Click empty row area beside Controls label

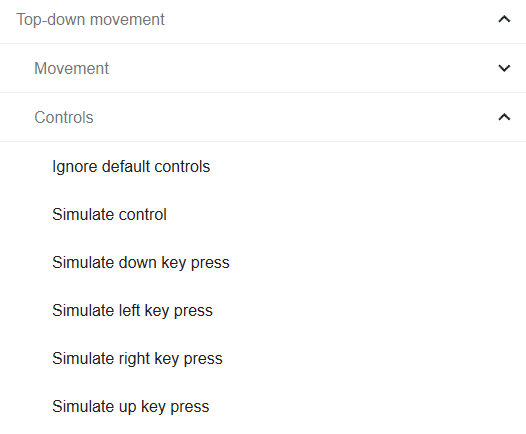(x=295, y=117)
